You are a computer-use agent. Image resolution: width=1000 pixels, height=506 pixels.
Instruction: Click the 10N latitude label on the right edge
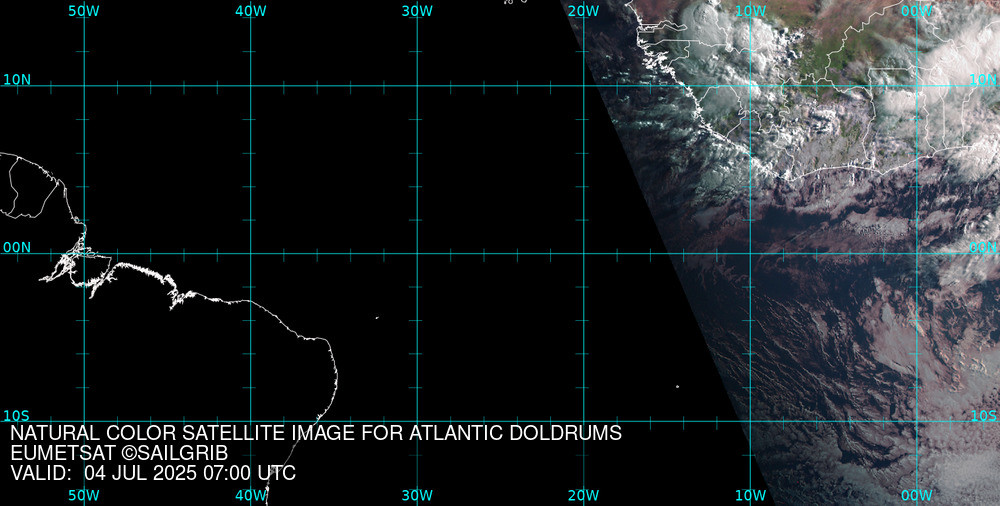983,80
